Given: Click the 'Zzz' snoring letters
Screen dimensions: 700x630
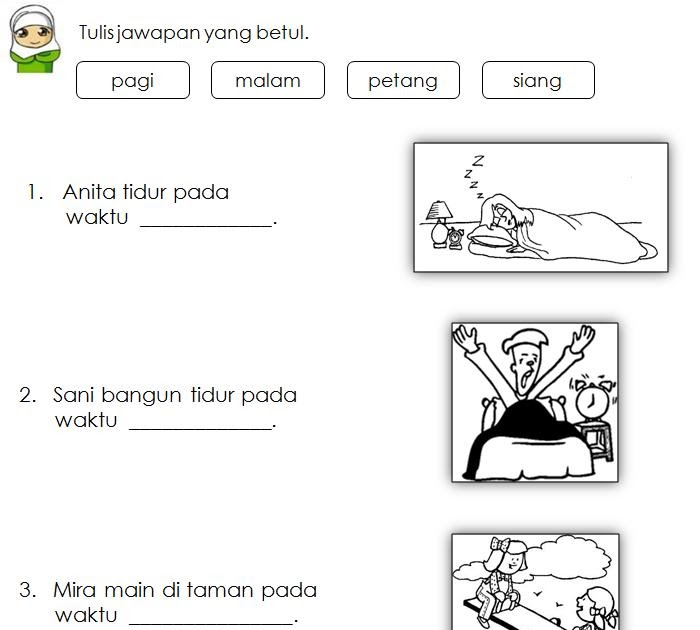Looking at the screenshot, I should tap(474, 176).
